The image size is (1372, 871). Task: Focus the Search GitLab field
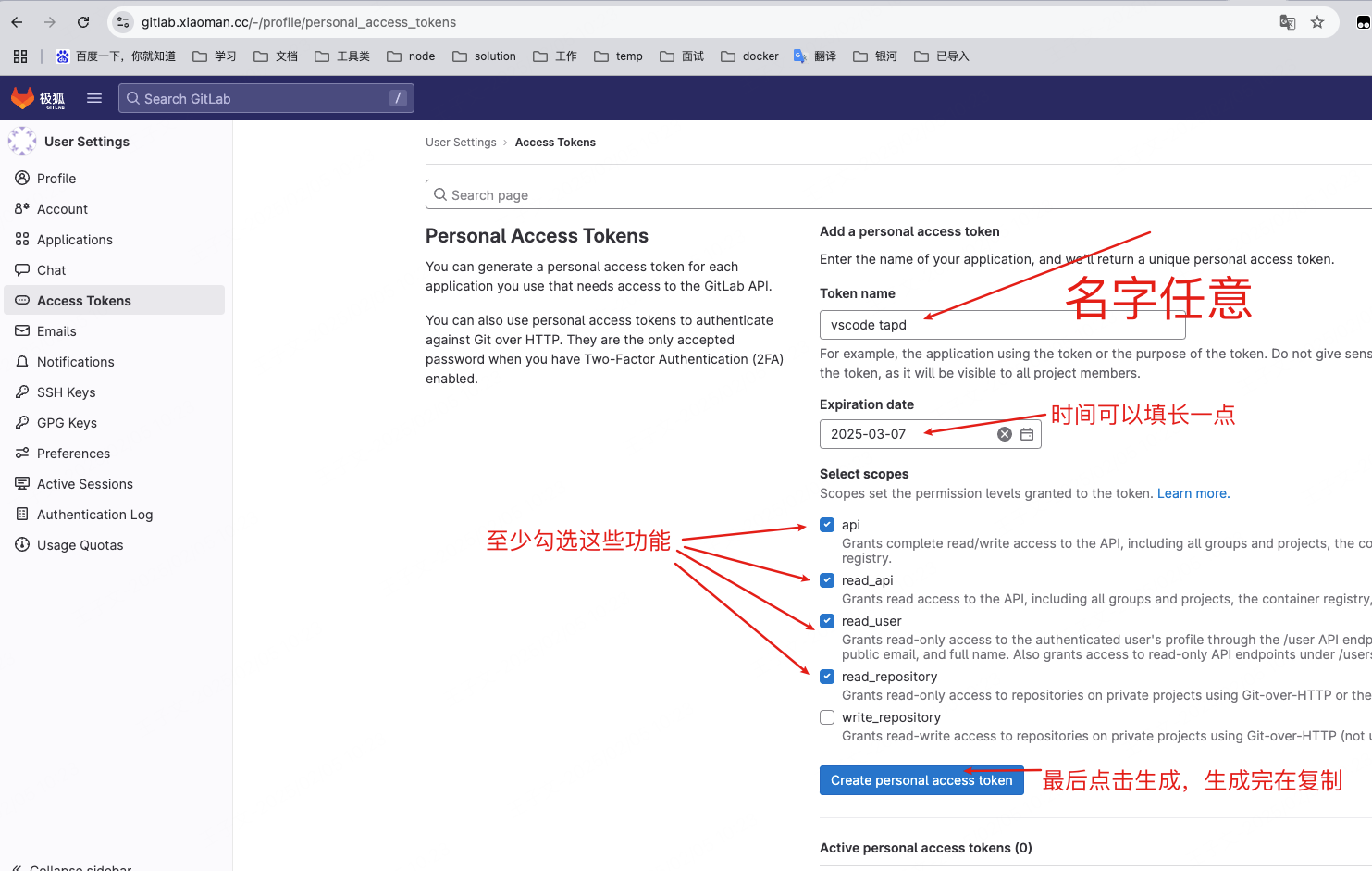[266, 98]
